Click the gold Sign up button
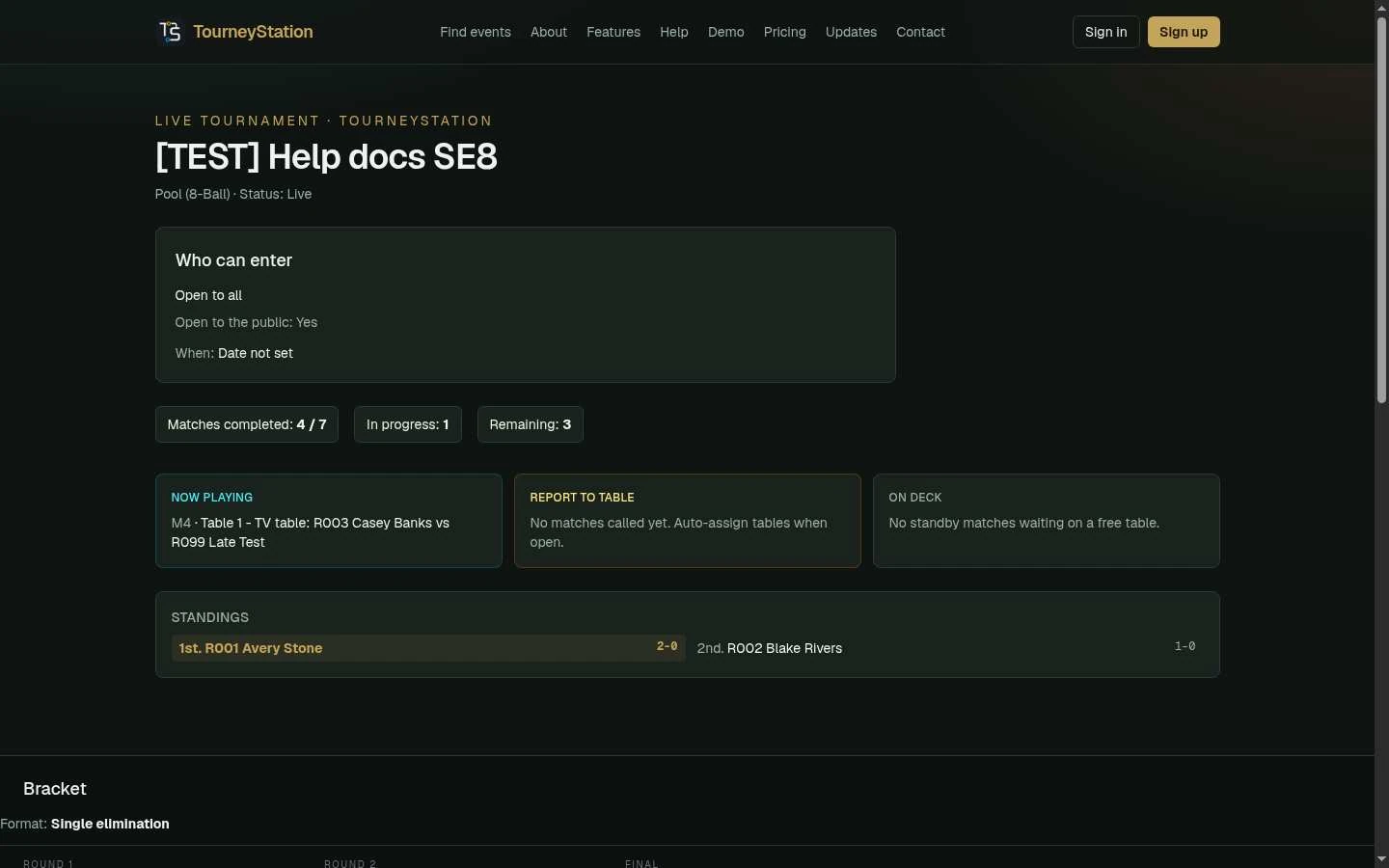1389x868 pixels. click(x=1184, y=32)
